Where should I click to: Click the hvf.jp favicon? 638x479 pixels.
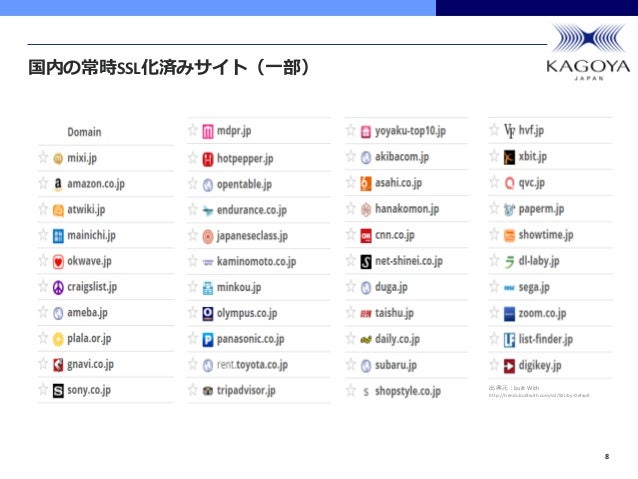[509, 131]
